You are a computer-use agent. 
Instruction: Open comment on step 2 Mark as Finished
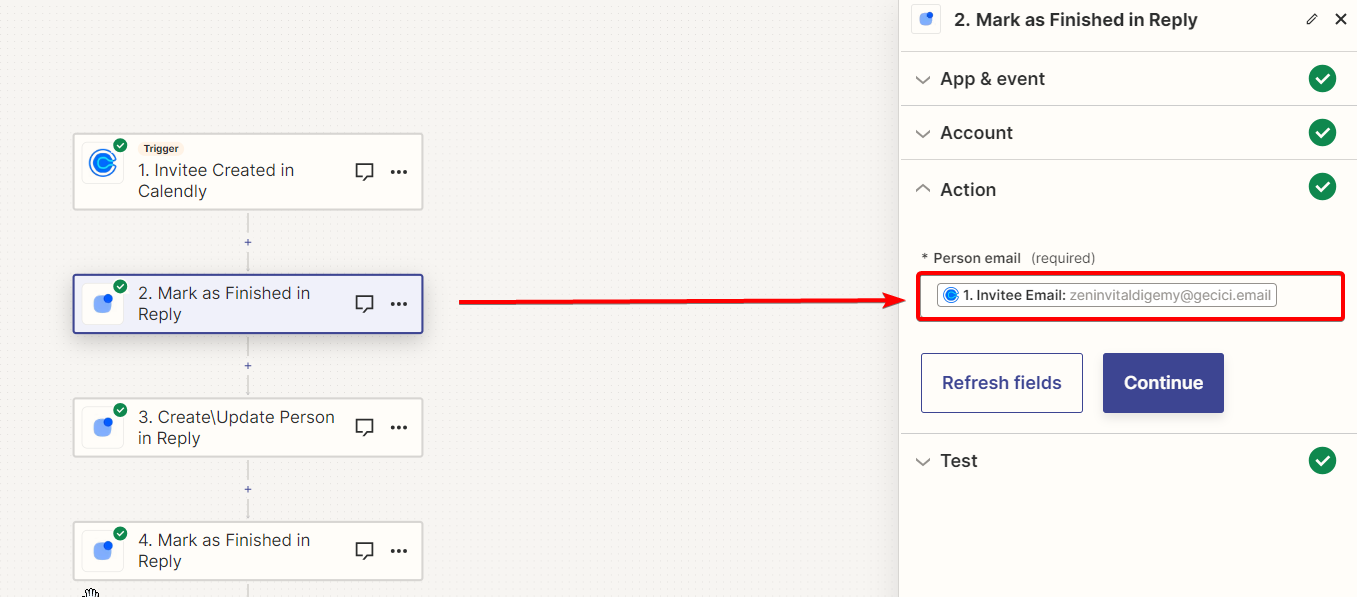tap(365, 304)
